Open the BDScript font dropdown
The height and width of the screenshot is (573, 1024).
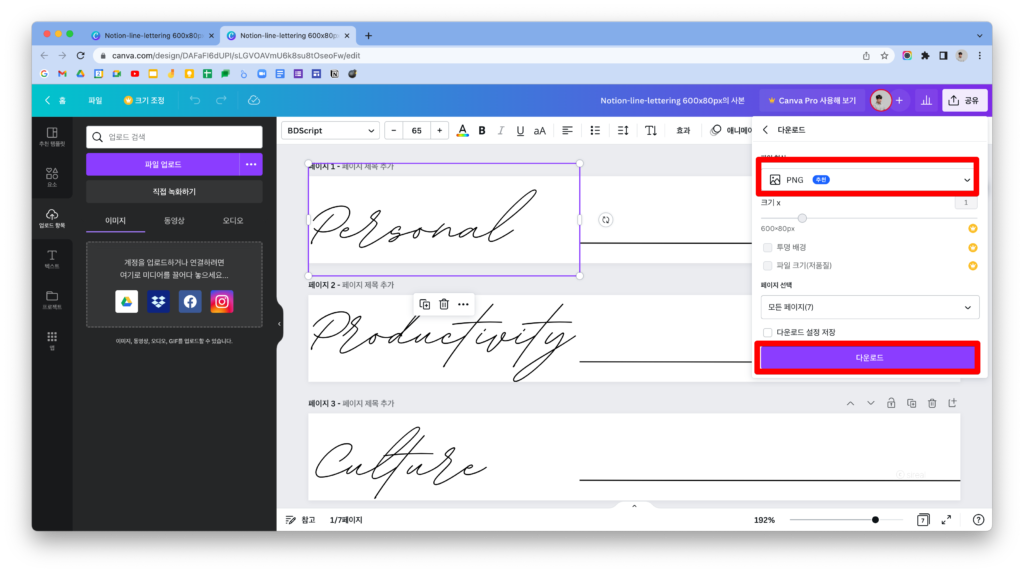(x=330, y=131)
